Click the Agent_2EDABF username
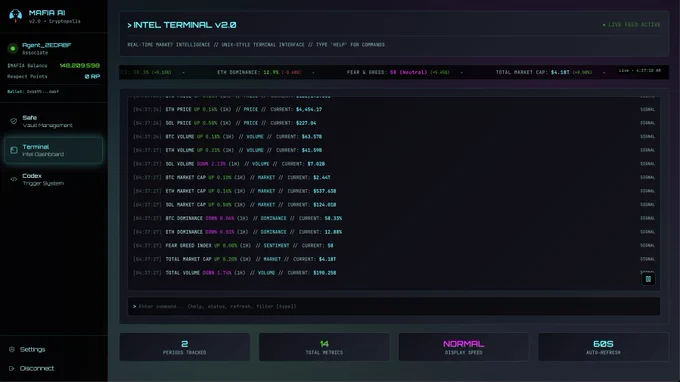This screenshot has width=680, height=382. point(46,45)
